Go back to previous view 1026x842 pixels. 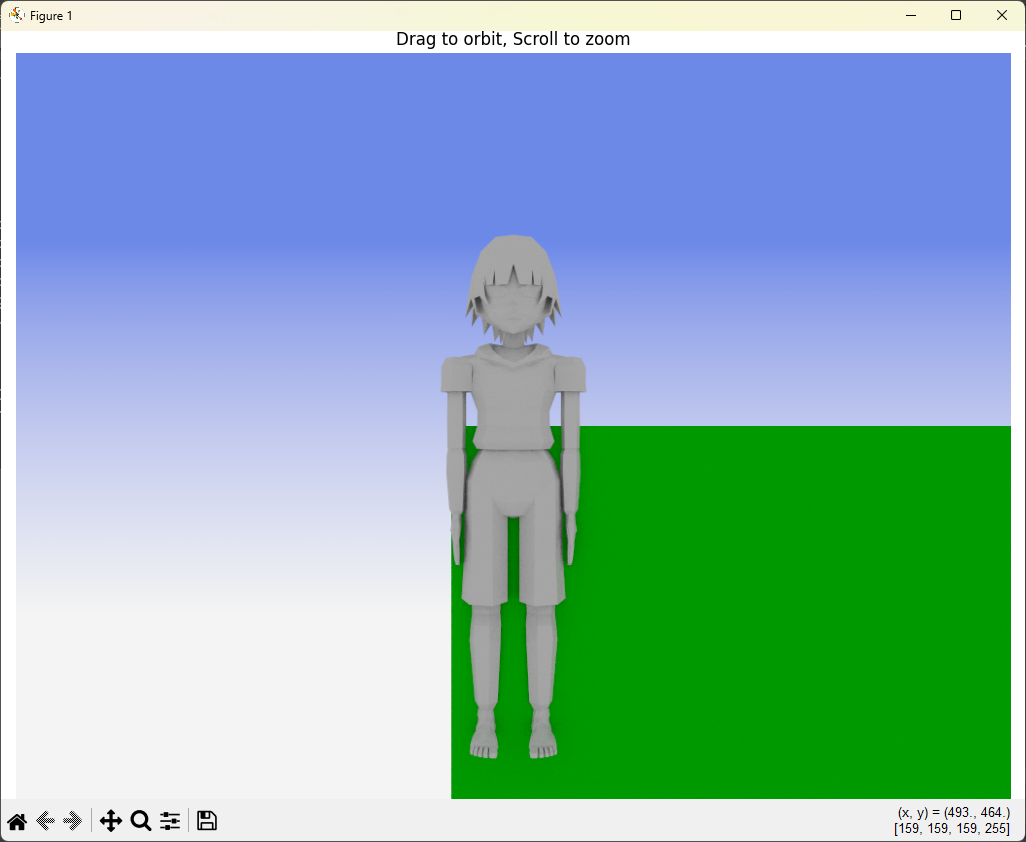(x=45, y=821)
